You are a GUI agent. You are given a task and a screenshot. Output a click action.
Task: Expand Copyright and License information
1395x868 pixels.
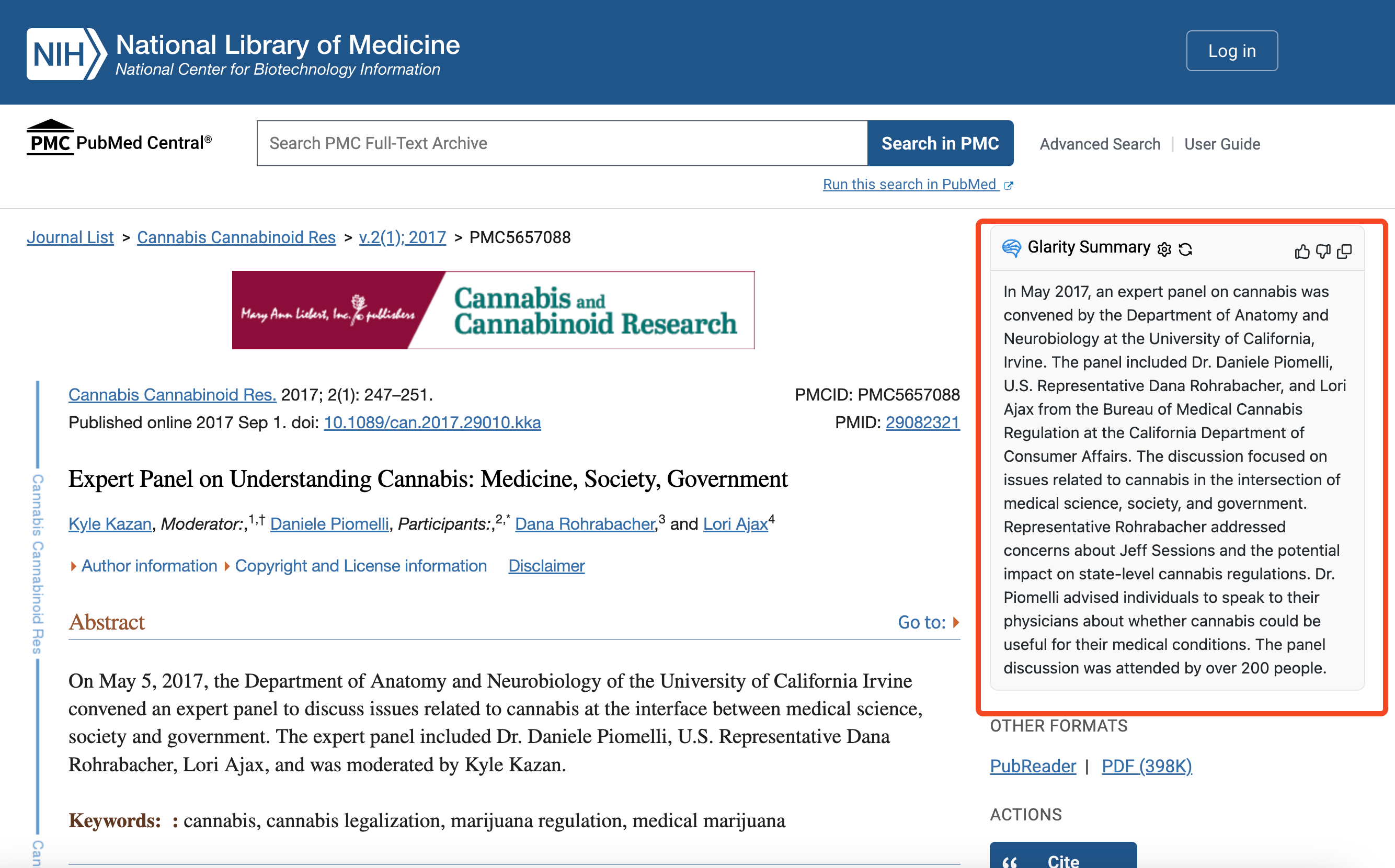point(360,566)
